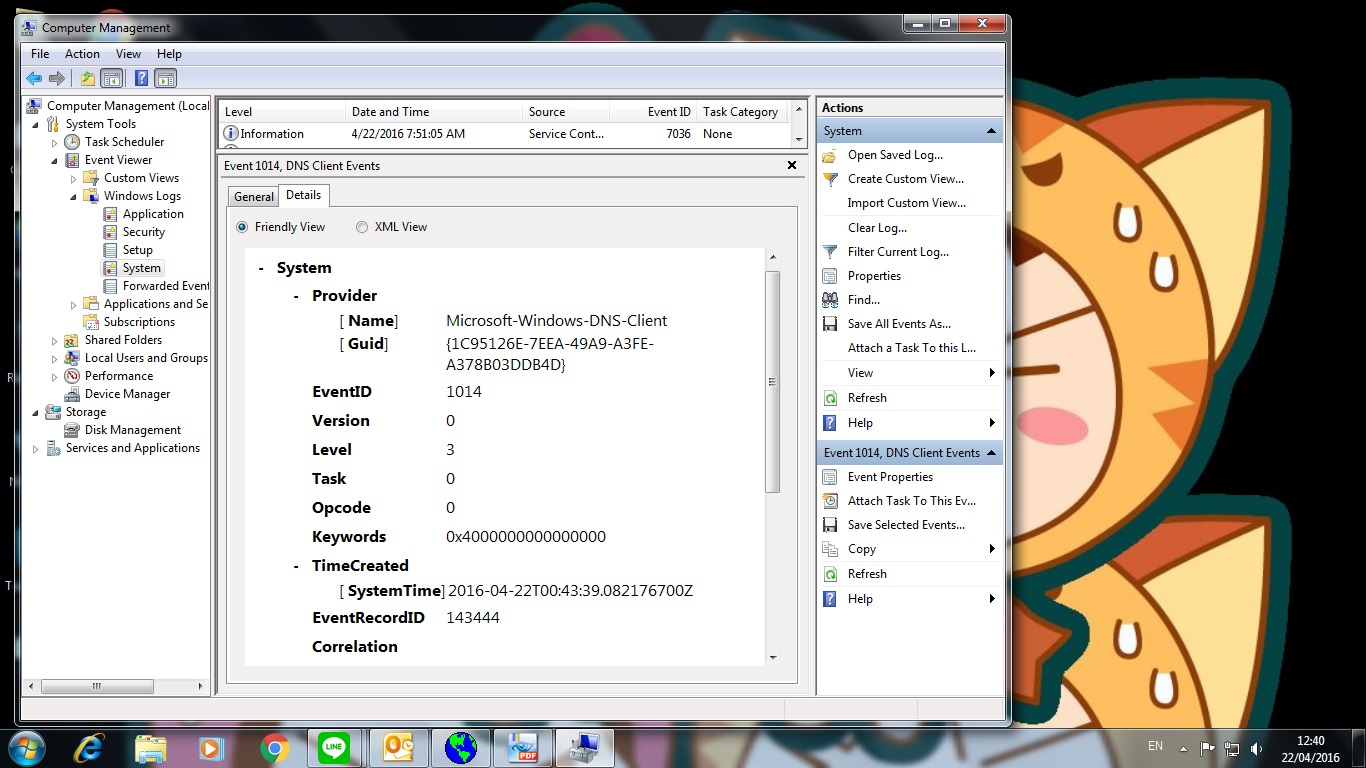Click the Find binoculars icon in Actions

pos(830,300)
